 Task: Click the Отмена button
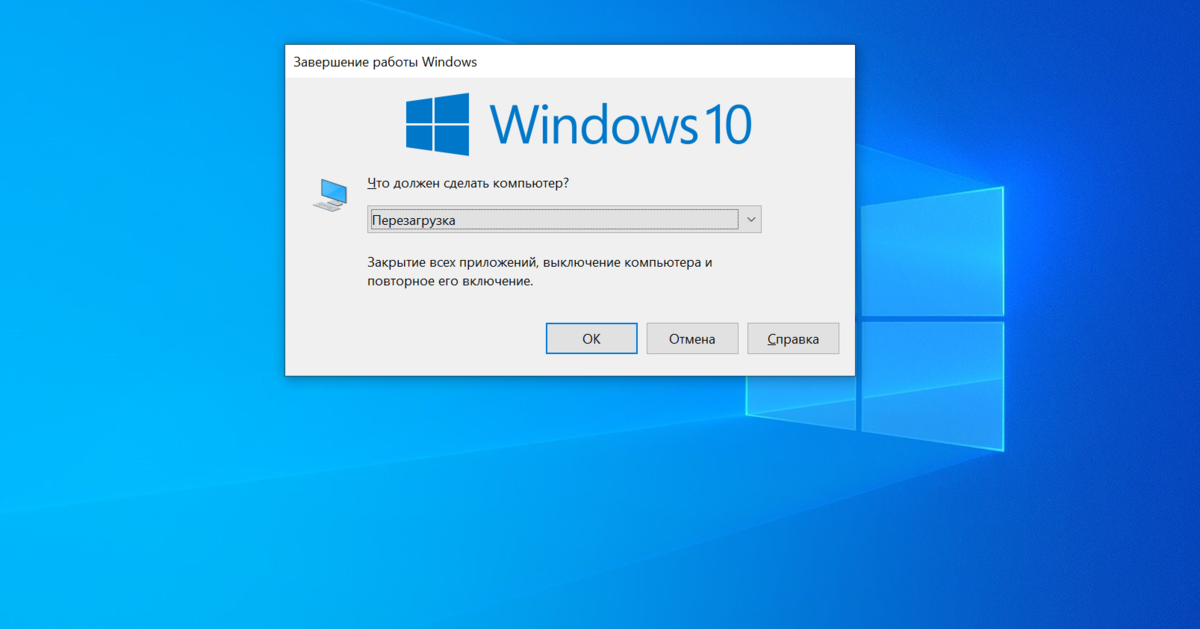click(692, 338)
